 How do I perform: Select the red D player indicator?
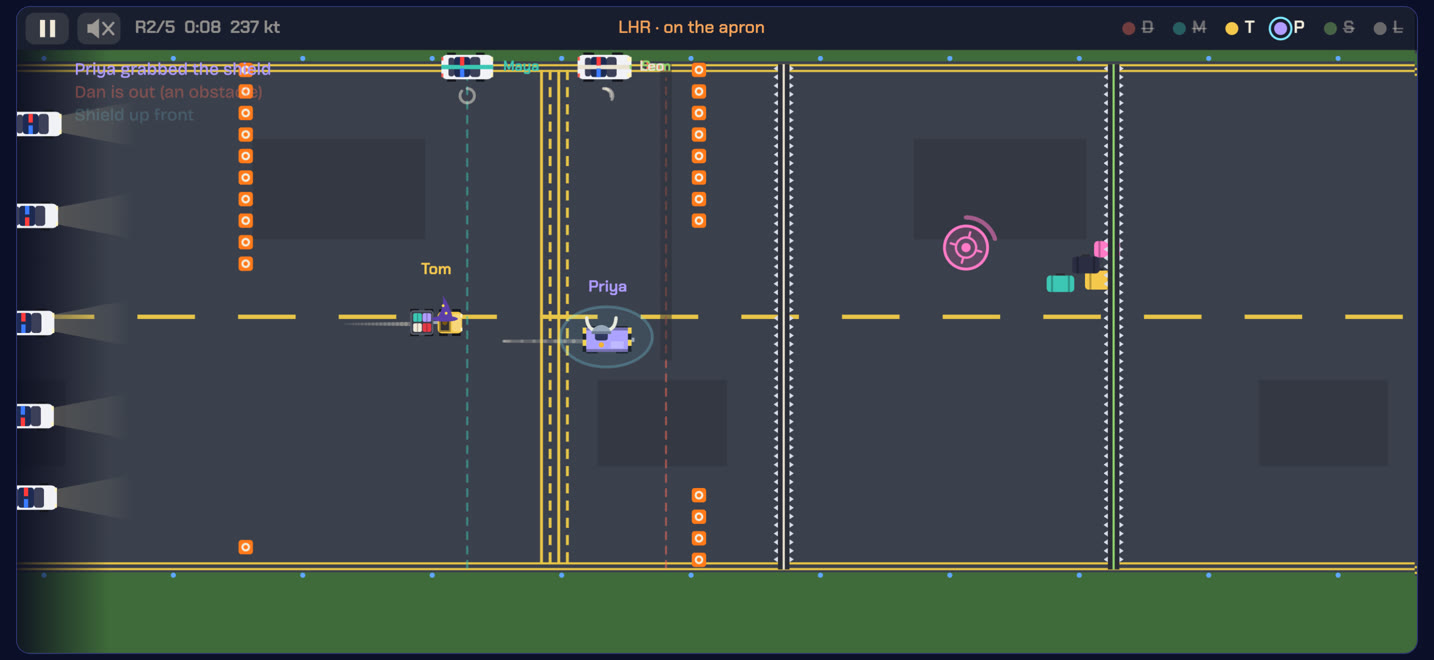point(1138,28)
